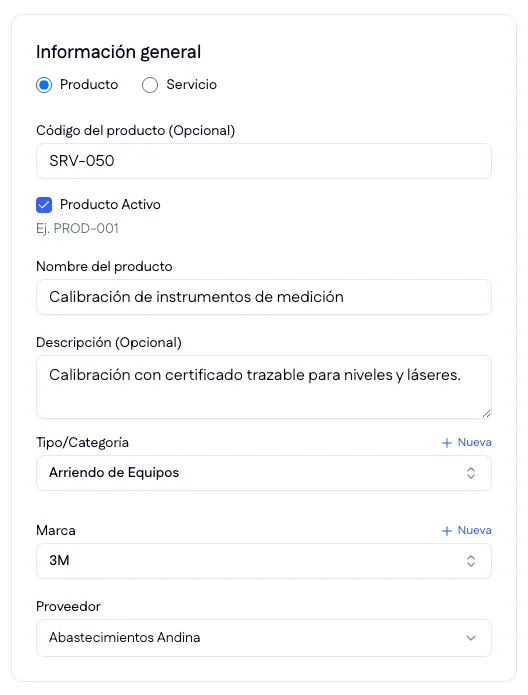Click Nueva link for Marca
The width and height of the screenshot is (528, 695).
tap(474, 531)
